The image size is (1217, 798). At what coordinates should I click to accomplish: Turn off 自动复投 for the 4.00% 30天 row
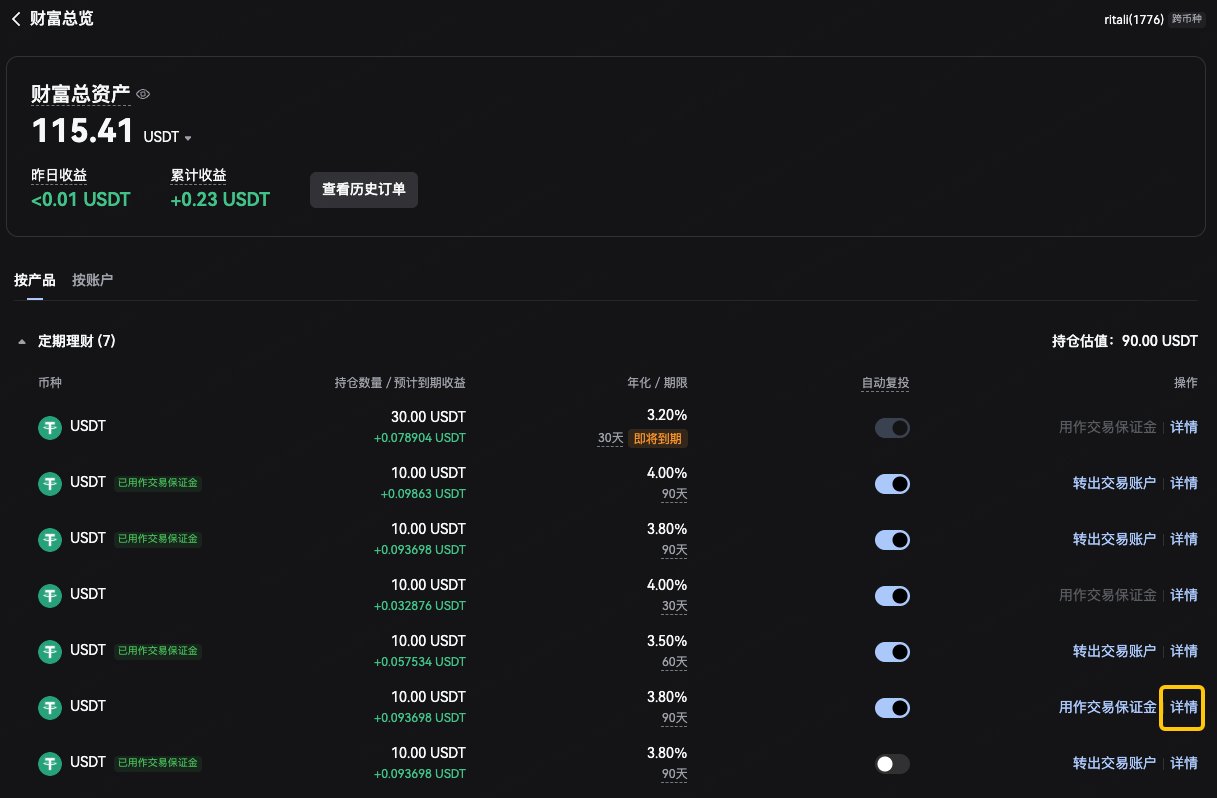tap(892, 596)
